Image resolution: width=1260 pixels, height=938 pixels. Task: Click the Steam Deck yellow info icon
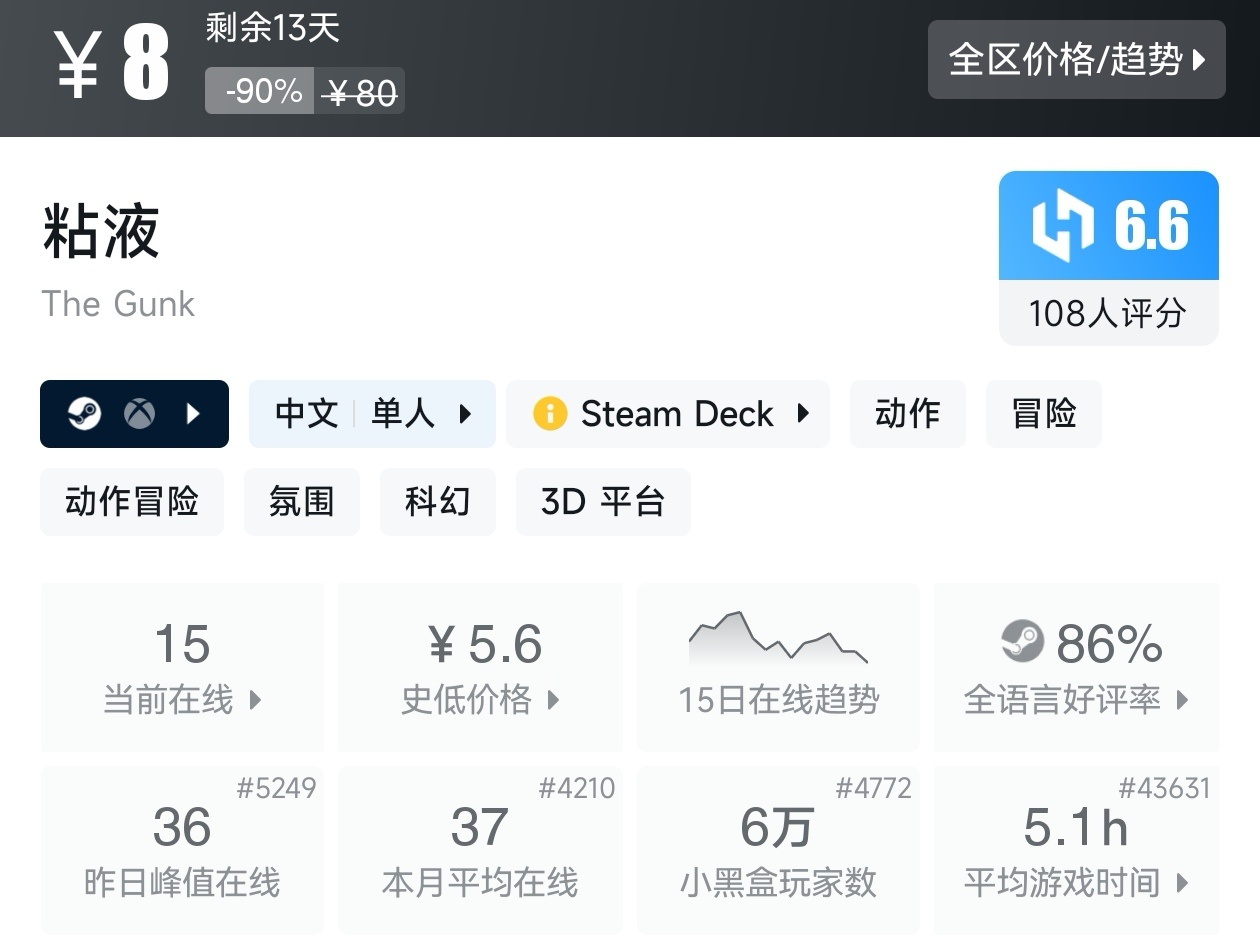(x=549, y=414)
